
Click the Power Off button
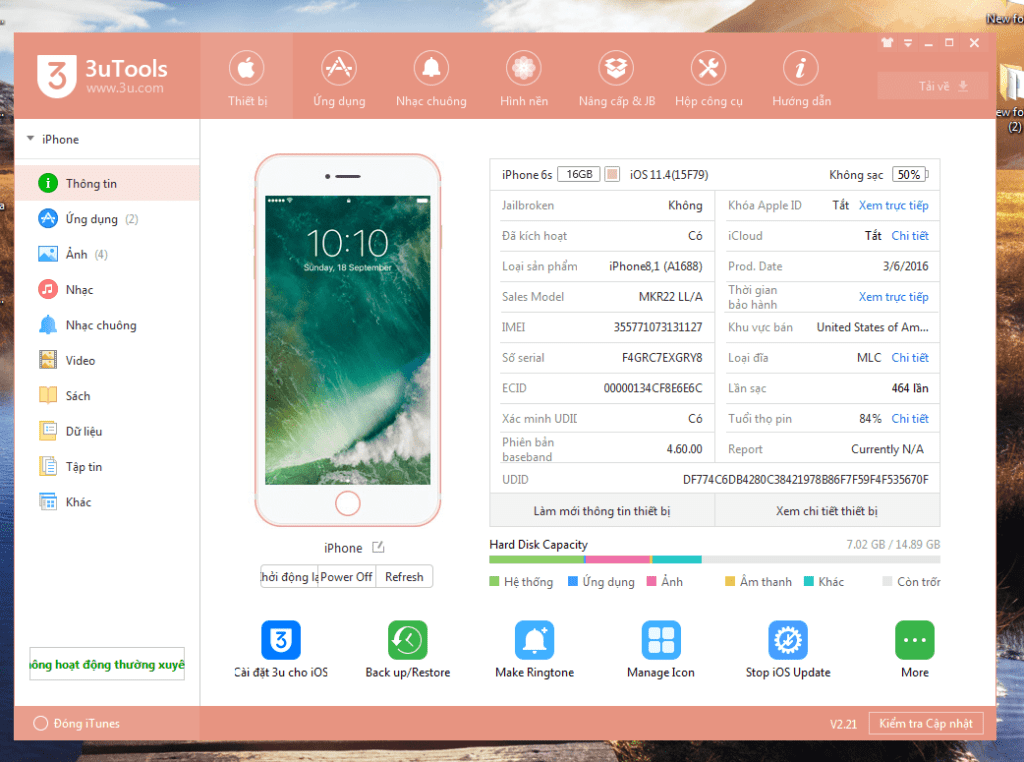[x=347, y=577]
